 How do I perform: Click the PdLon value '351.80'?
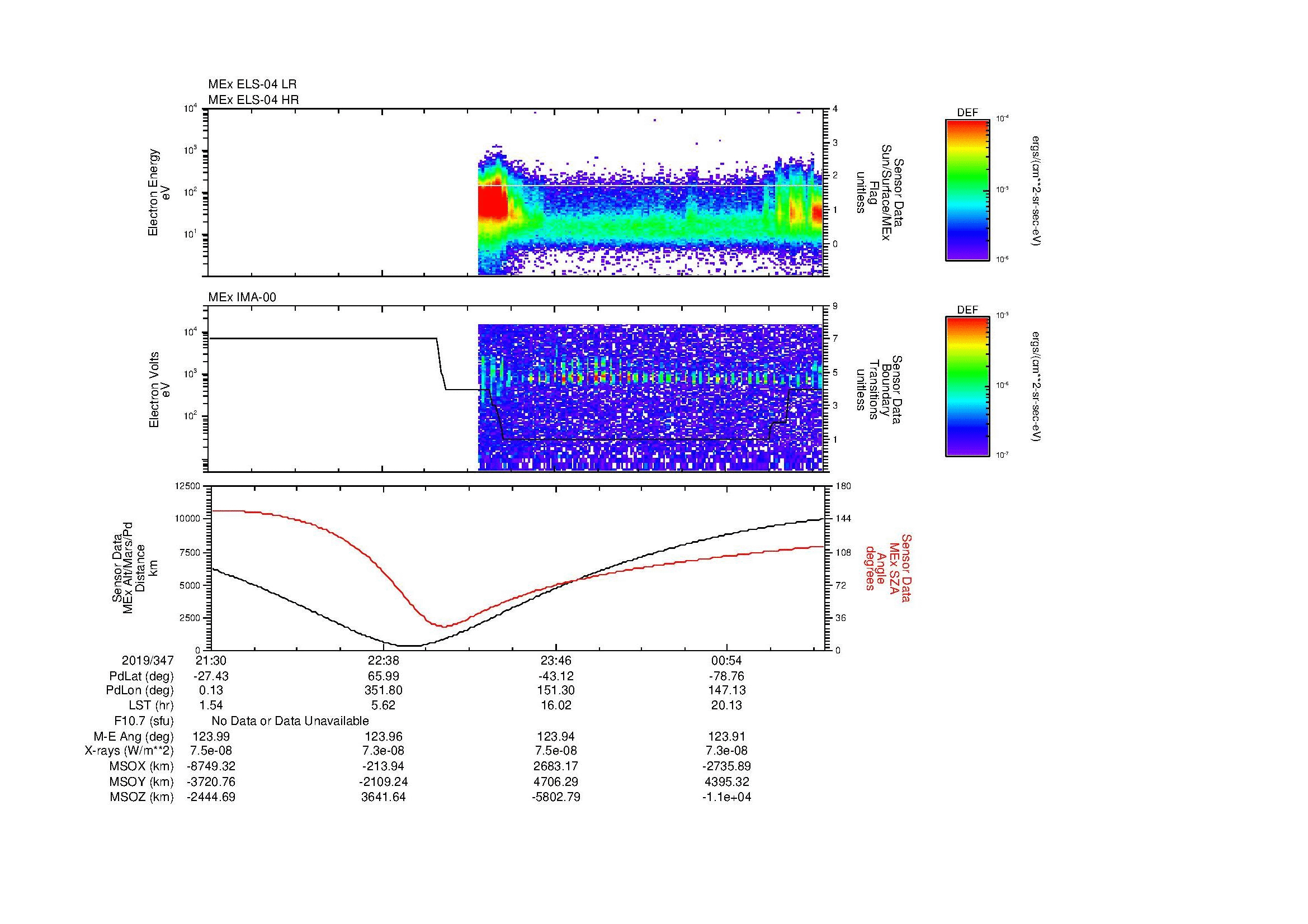click(x=384, y=690)
